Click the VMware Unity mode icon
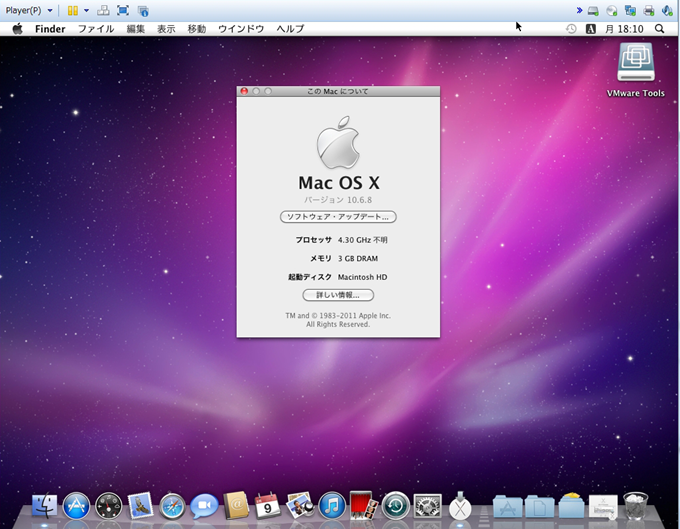Screen dimensions: 680x529 143,11
